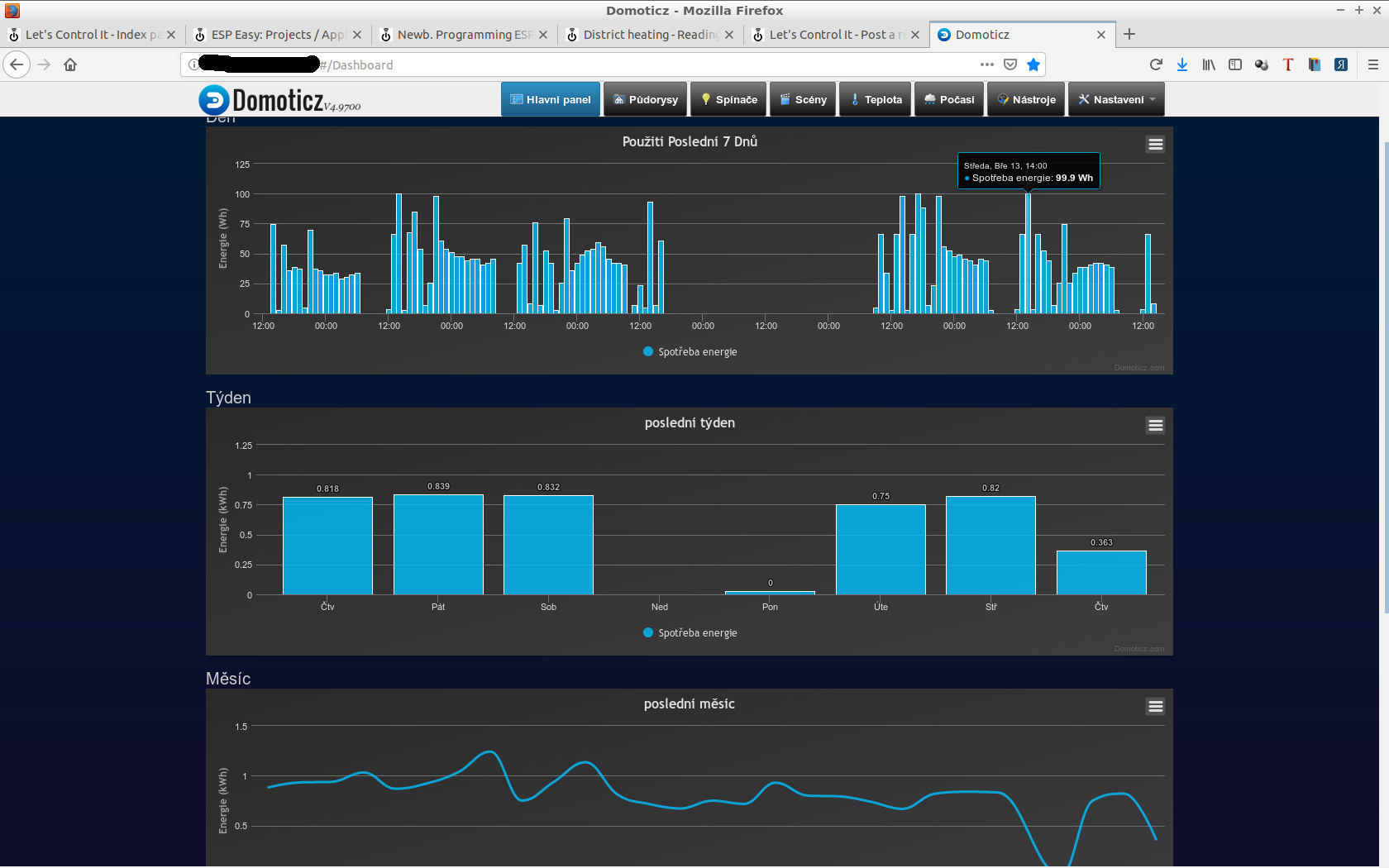Click the Я extension icon
The height and width of the screenshot is (868, 1389).
pos(1341,64)
